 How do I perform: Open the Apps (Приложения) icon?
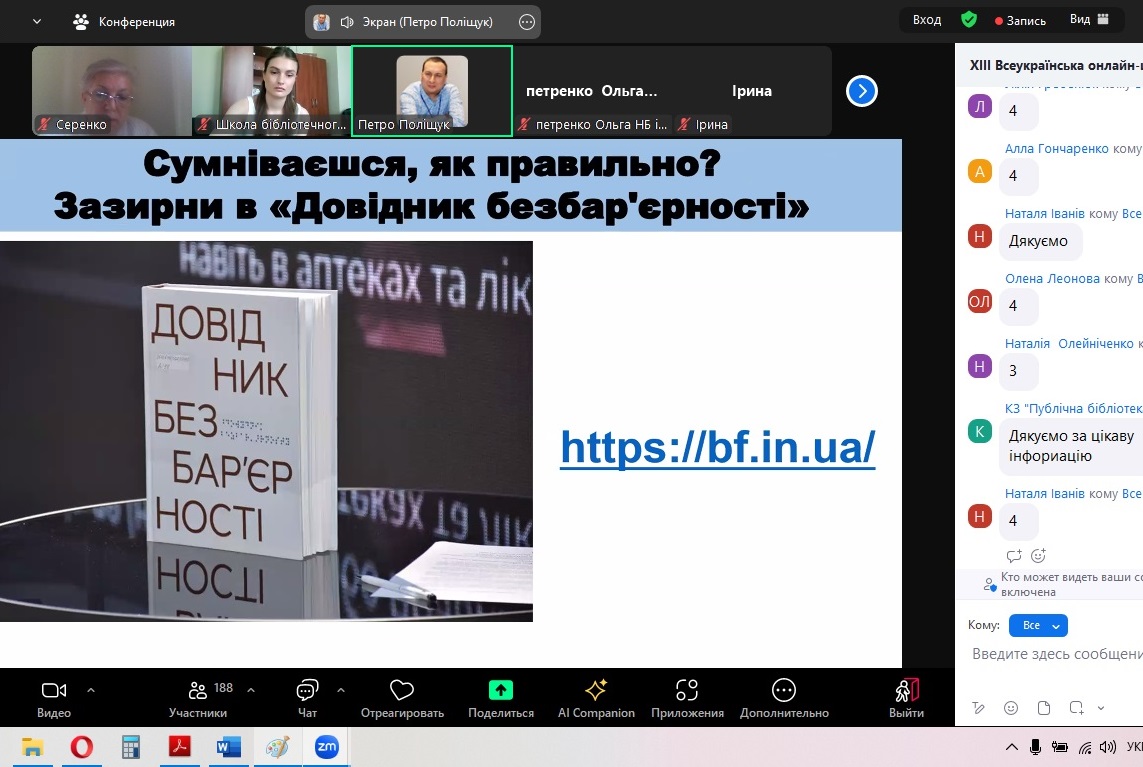click(687, 690)
